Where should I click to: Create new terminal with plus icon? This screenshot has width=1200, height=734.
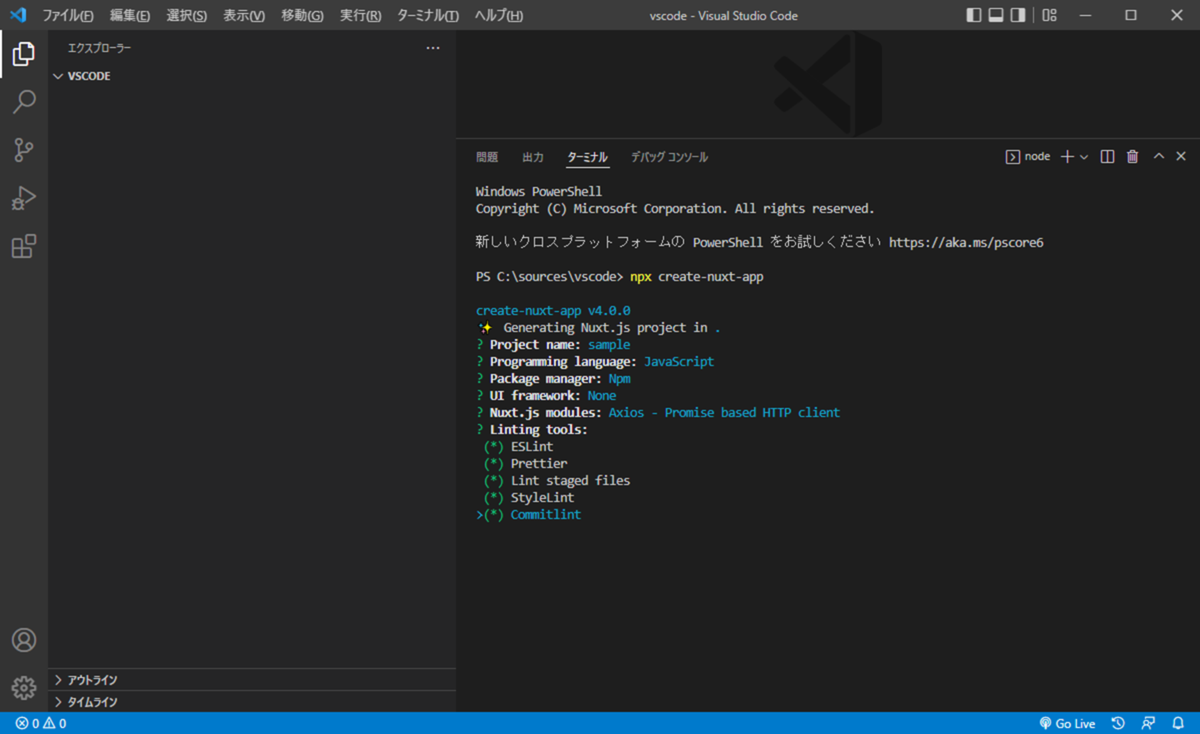point(1067,157)
